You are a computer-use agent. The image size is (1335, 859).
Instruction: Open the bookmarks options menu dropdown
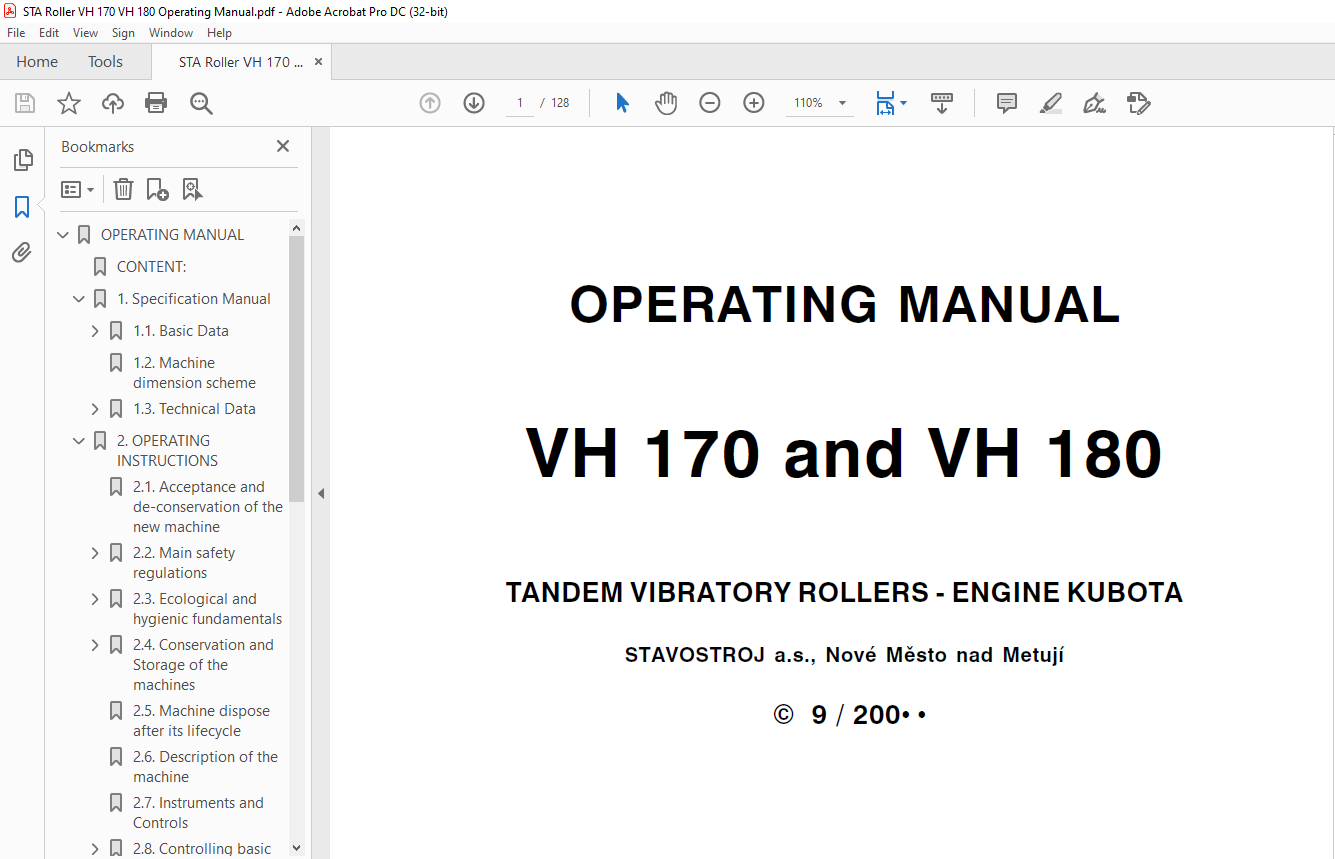click(x=78, y=189)
